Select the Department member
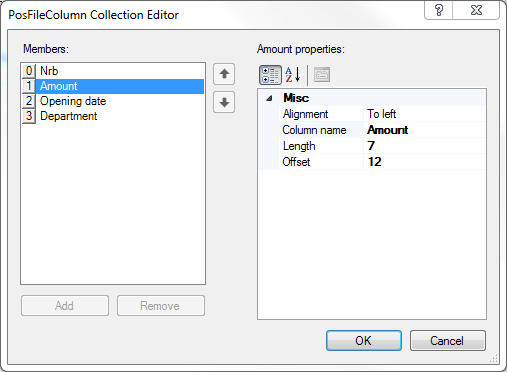The width and height of the screenshot is (507, 372). point(113,116)
